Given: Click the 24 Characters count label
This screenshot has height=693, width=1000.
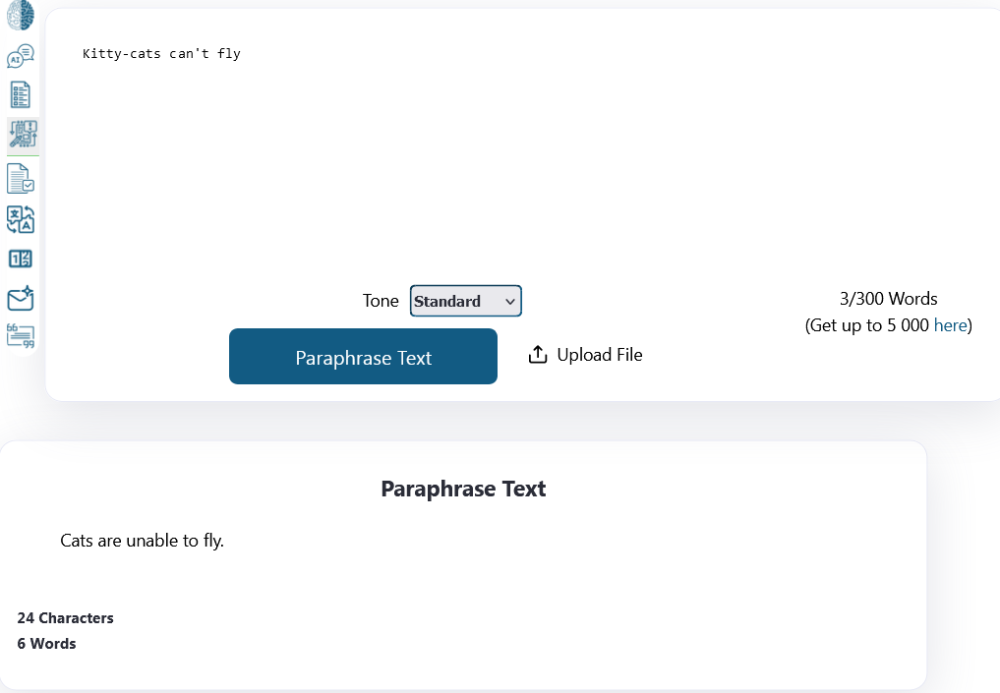Looking at the screenshot, I should (65, 618).
